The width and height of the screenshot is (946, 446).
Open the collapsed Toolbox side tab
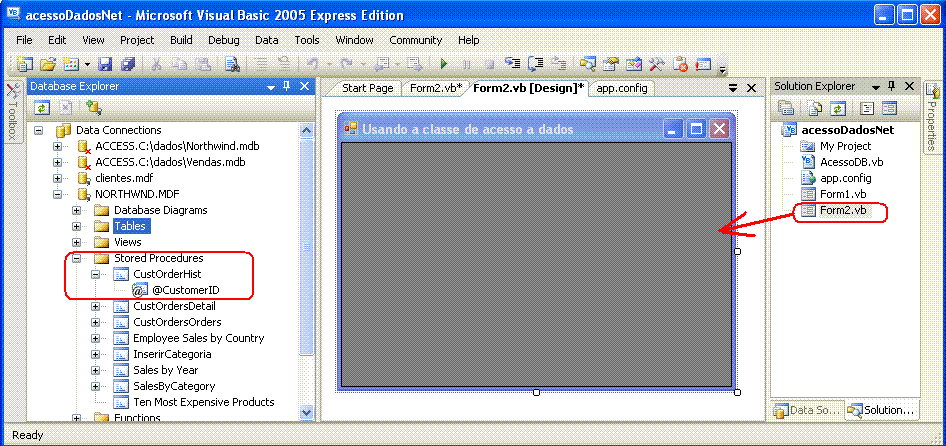pos(13,112)
